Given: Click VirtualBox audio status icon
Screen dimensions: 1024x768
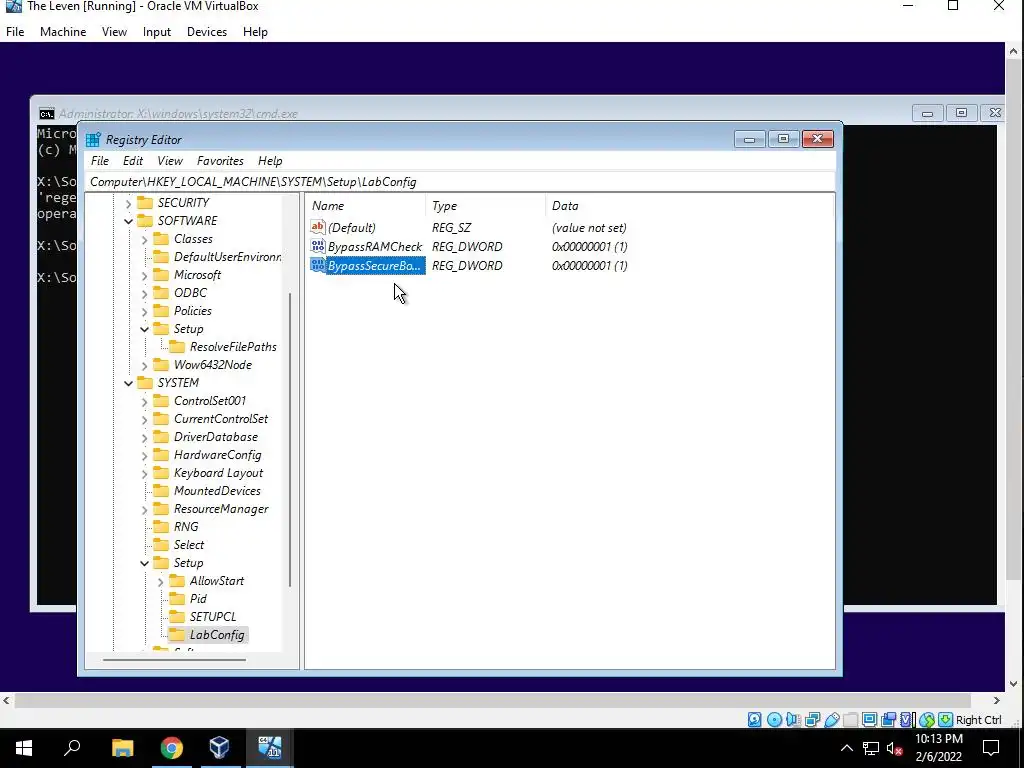Looking at the screenshot, I should click(793, 720).
